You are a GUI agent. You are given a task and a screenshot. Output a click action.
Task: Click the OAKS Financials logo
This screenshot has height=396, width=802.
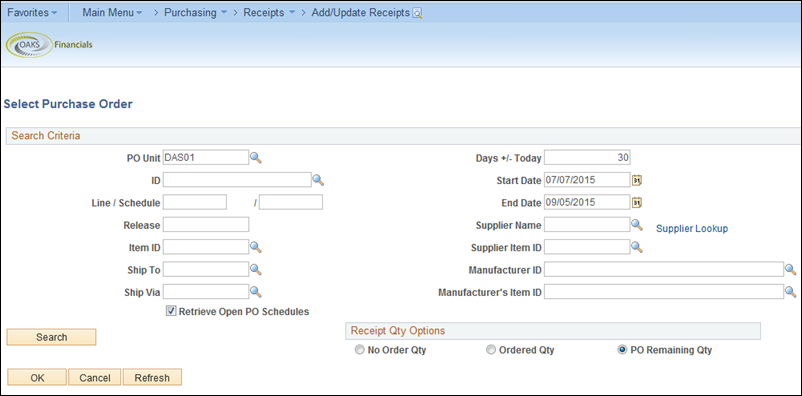pyautogui.click(x=49, y=45)
